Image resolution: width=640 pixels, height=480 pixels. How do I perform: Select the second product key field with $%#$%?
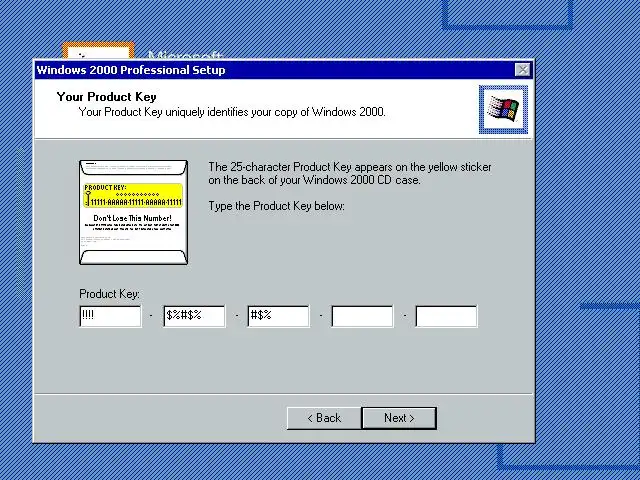coord(194,316)
